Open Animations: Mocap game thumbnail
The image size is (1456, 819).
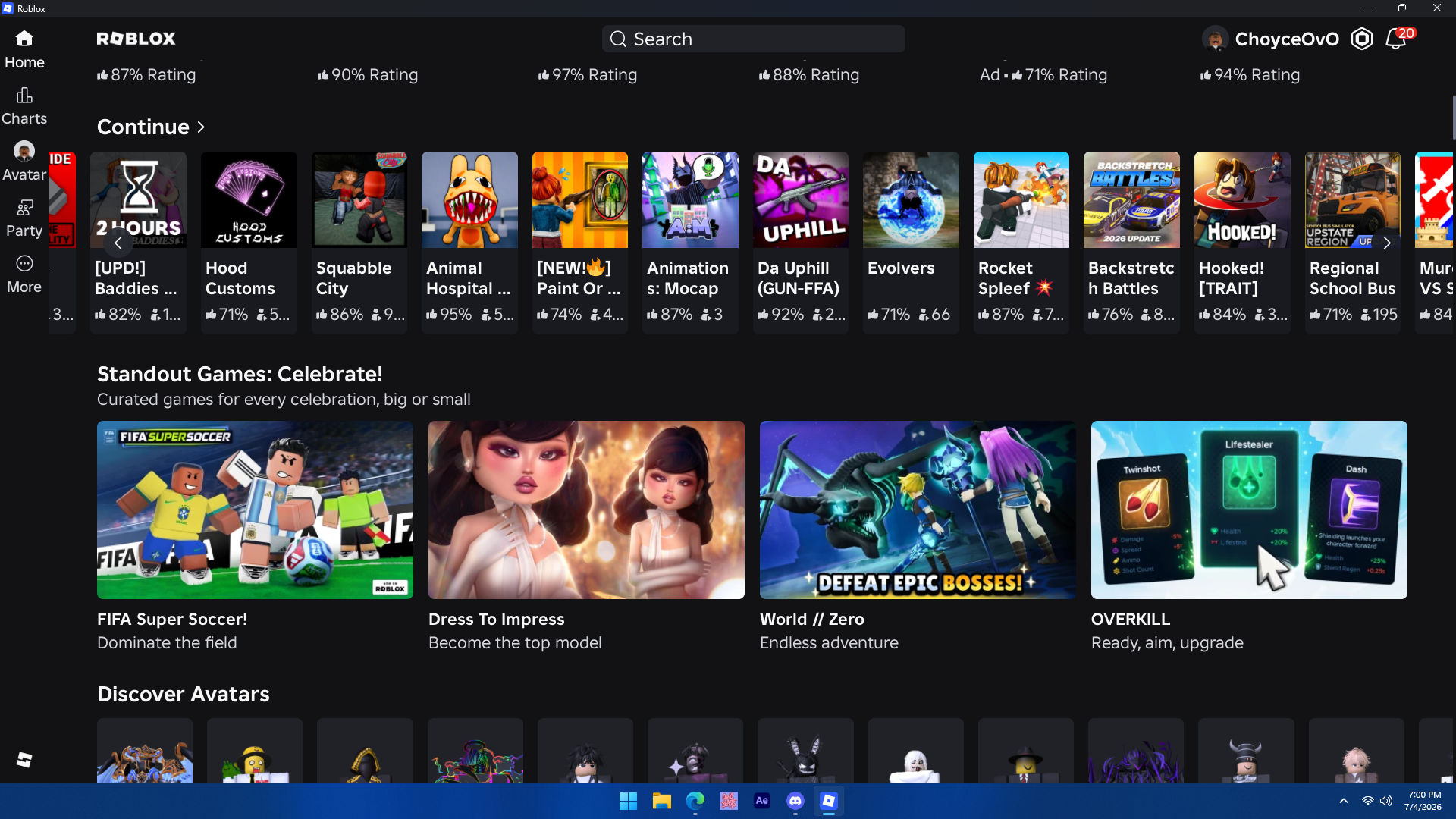690,199
